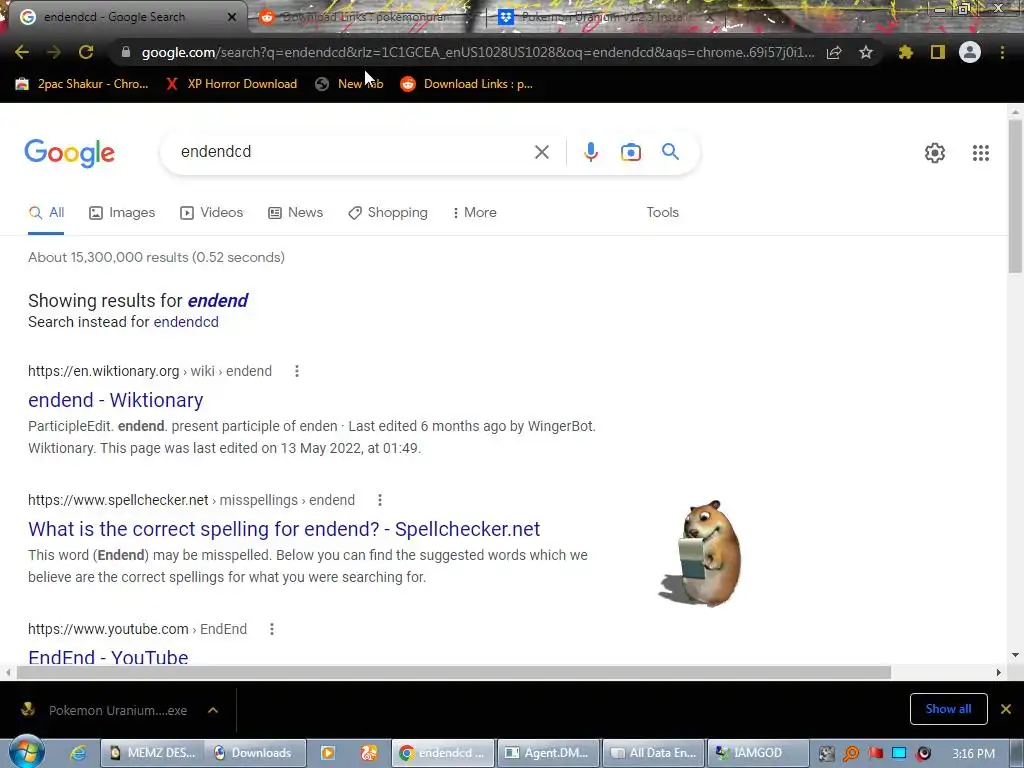Open the Google apps grid

tap(980, 153)
